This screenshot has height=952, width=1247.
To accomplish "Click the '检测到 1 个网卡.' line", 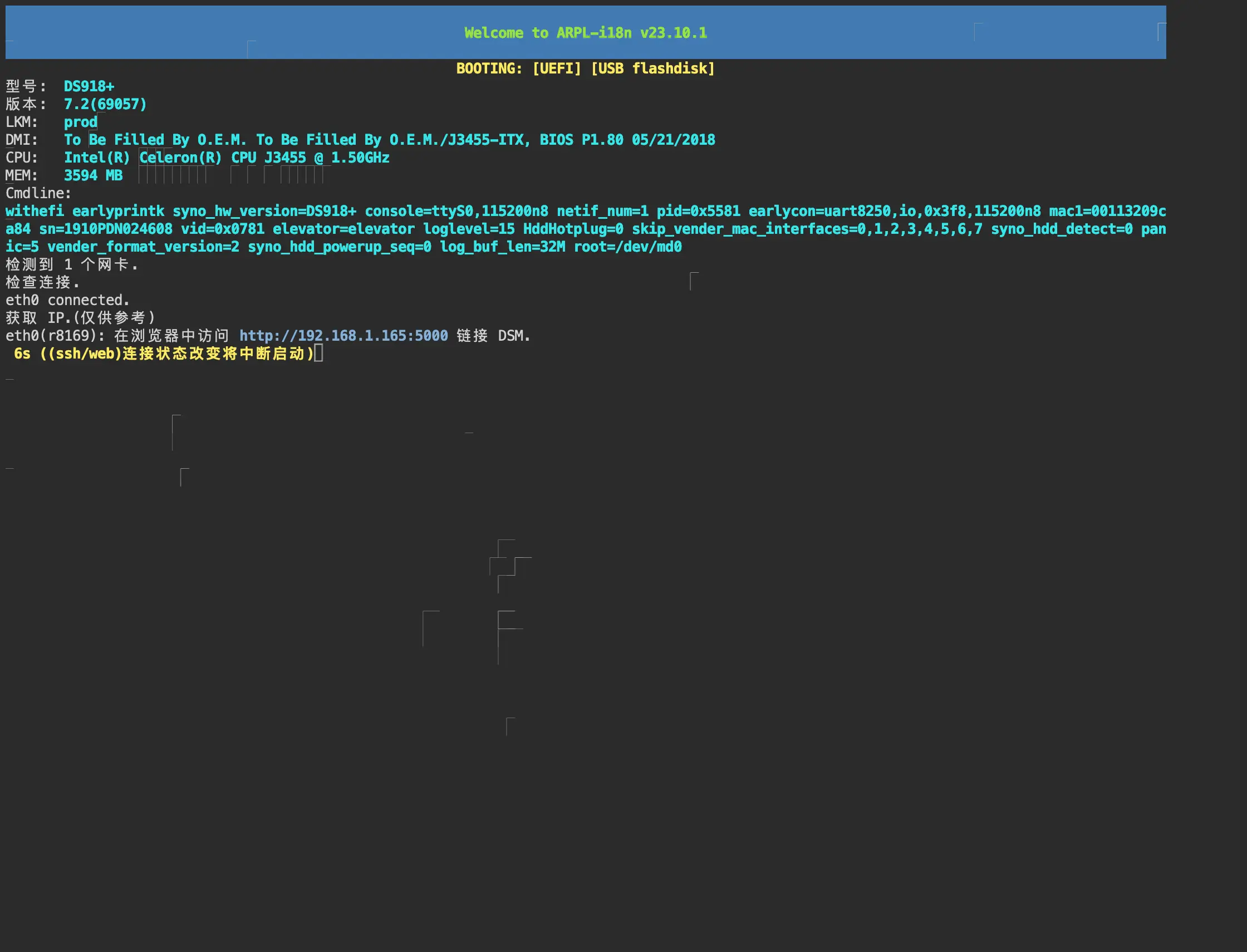I will 72,264.
